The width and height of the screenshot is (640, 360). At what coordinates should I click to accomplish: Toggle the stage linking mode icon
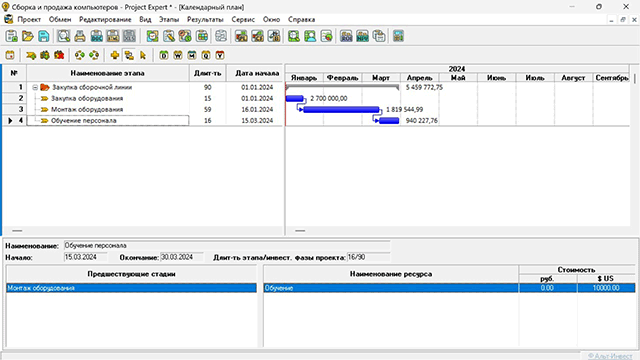(129, 55)
